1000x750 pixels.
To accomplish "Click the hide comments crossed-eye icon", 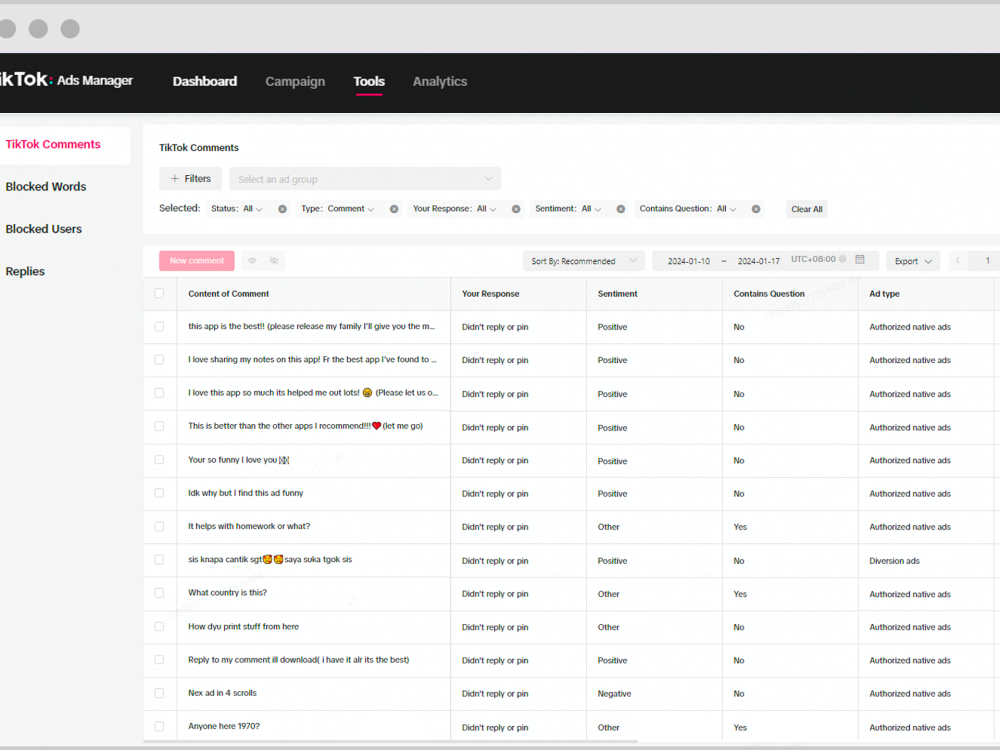I will [274, 261].
